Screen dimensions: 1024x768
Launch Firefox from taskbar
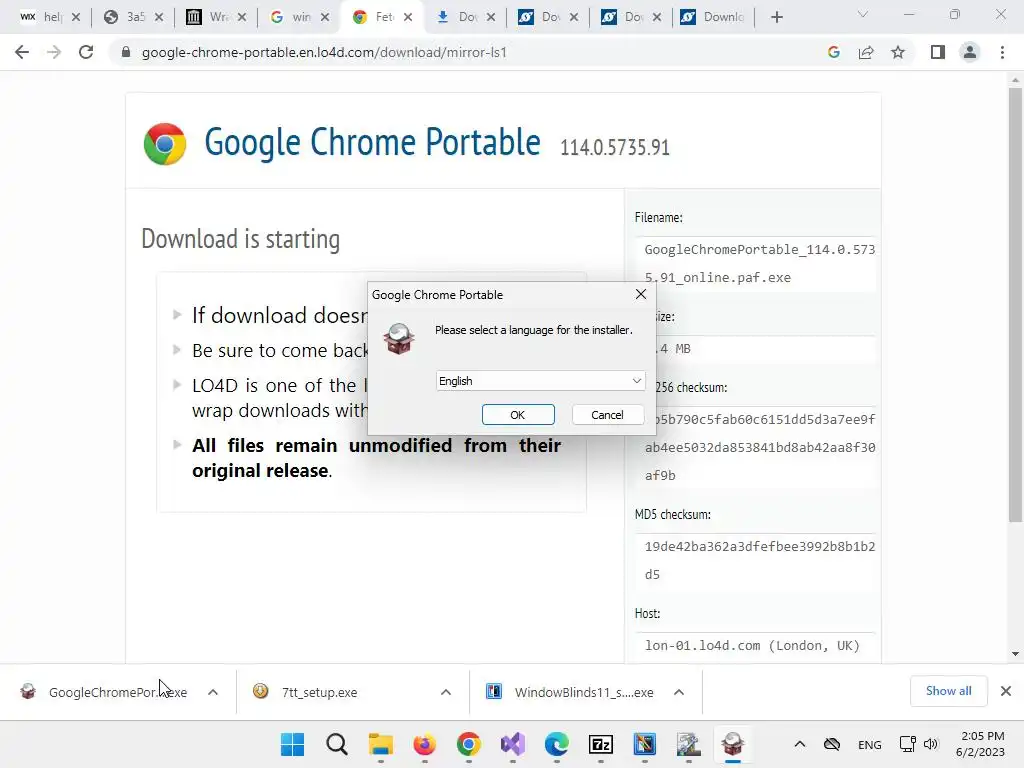click(x=424, y=744)
